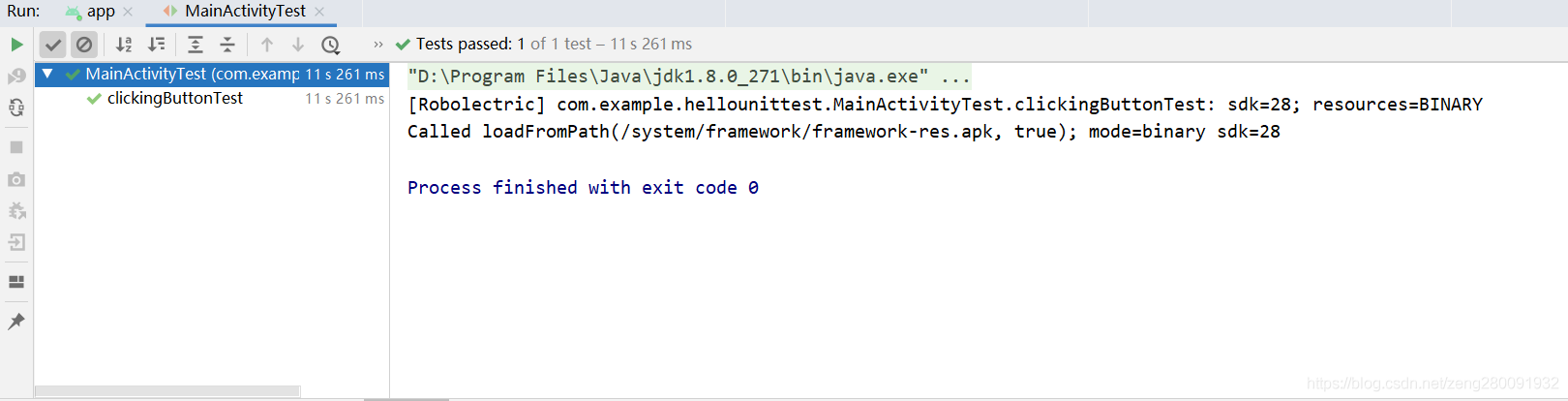Toggle Show Passed tests checkmark button
The width and height of the screenshot is (1568, 401).
coord(53,45)
